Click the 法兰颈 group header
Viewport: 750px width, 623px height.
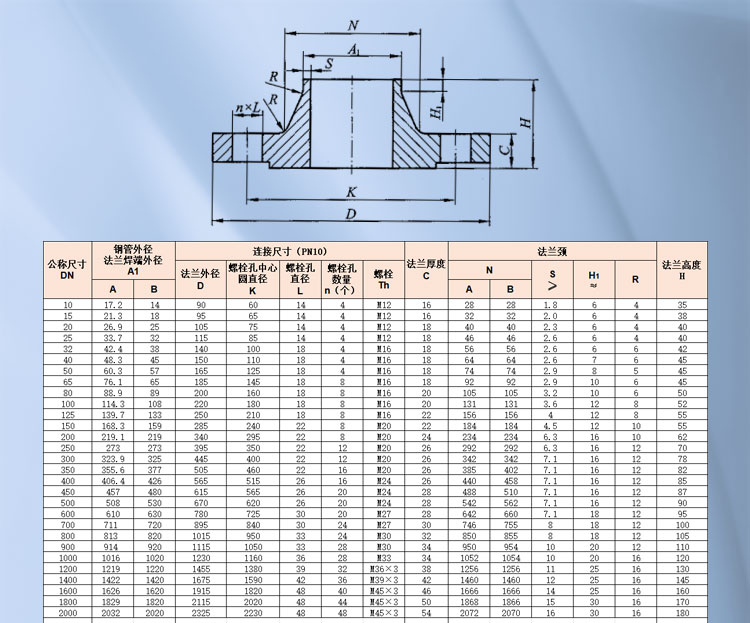click(x=551, y=250)
